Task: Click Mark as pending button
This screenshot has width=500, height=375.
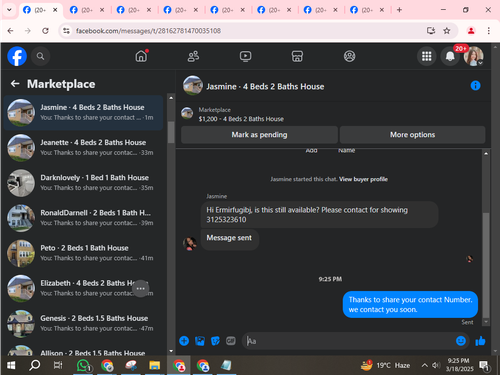Action: 259,135
